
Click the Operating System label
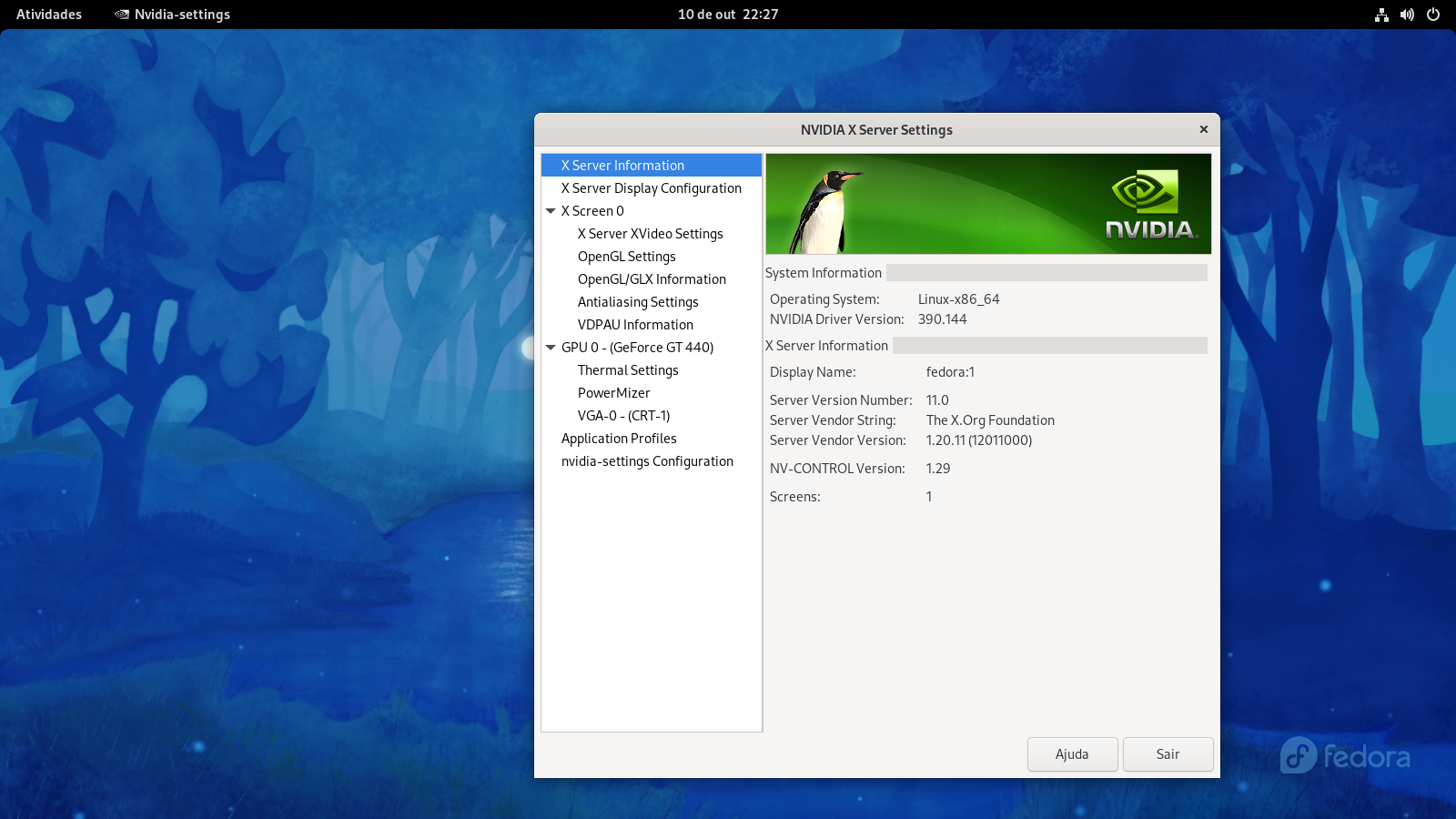[824, 299]
